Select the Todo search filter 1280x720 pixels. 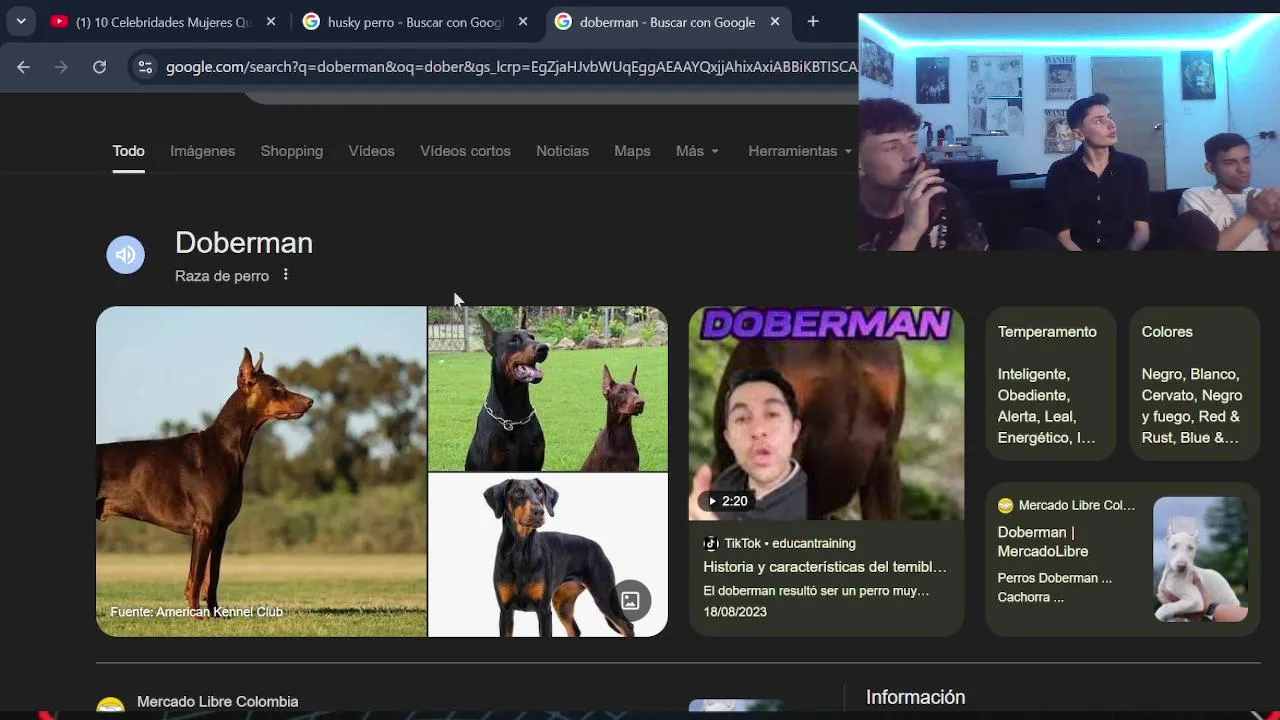point(128,151)
